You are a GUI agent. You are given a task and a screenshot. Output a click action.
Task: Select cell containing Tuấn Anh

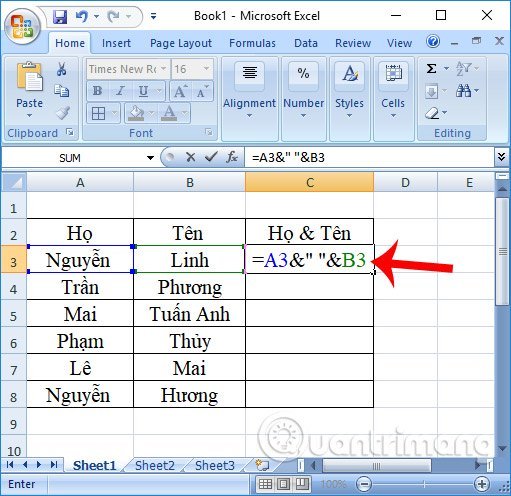pyautogui.click(x=189, y=313)
